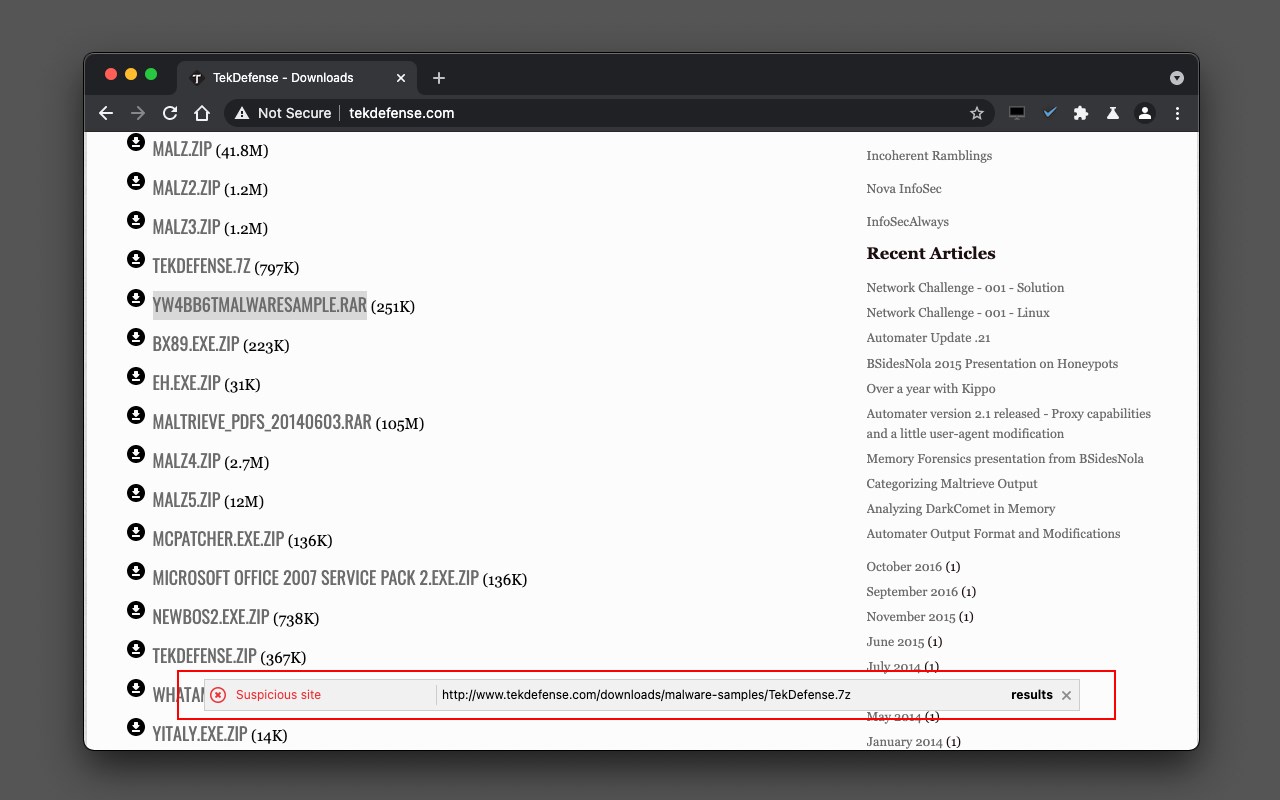
Task: Click the home button icon
Action: click(202, 113)
